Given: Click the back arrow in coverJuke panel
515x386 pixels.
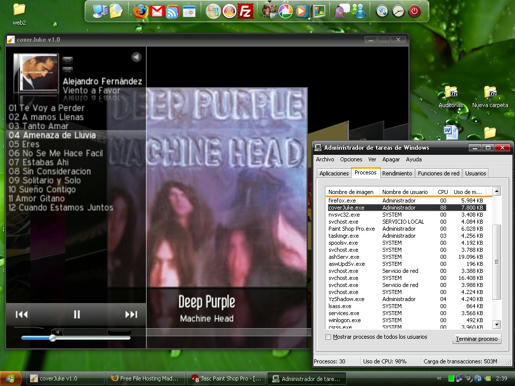Looking at the screenshot, I should pyautogui.click(x=136, y=57).
